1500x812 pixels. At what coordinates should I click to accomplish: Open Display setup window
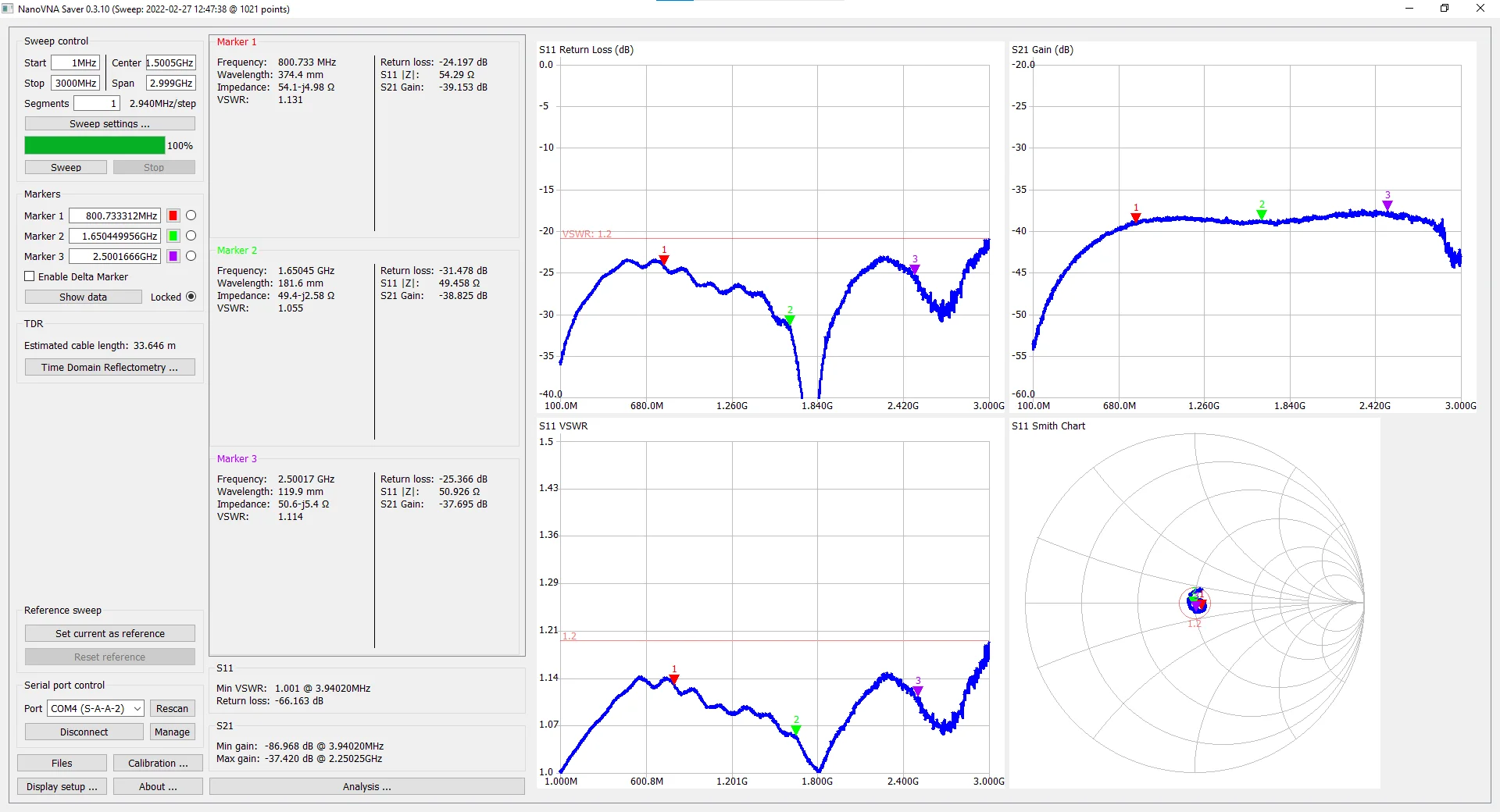[x=62, y=786]
